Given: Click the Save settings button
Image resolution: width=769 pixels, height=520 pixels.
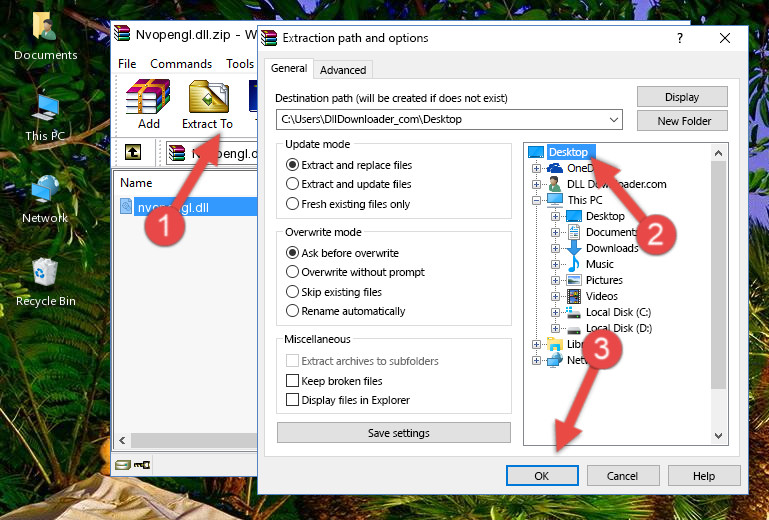Looking at the screenshot, I should coord(394,433).
